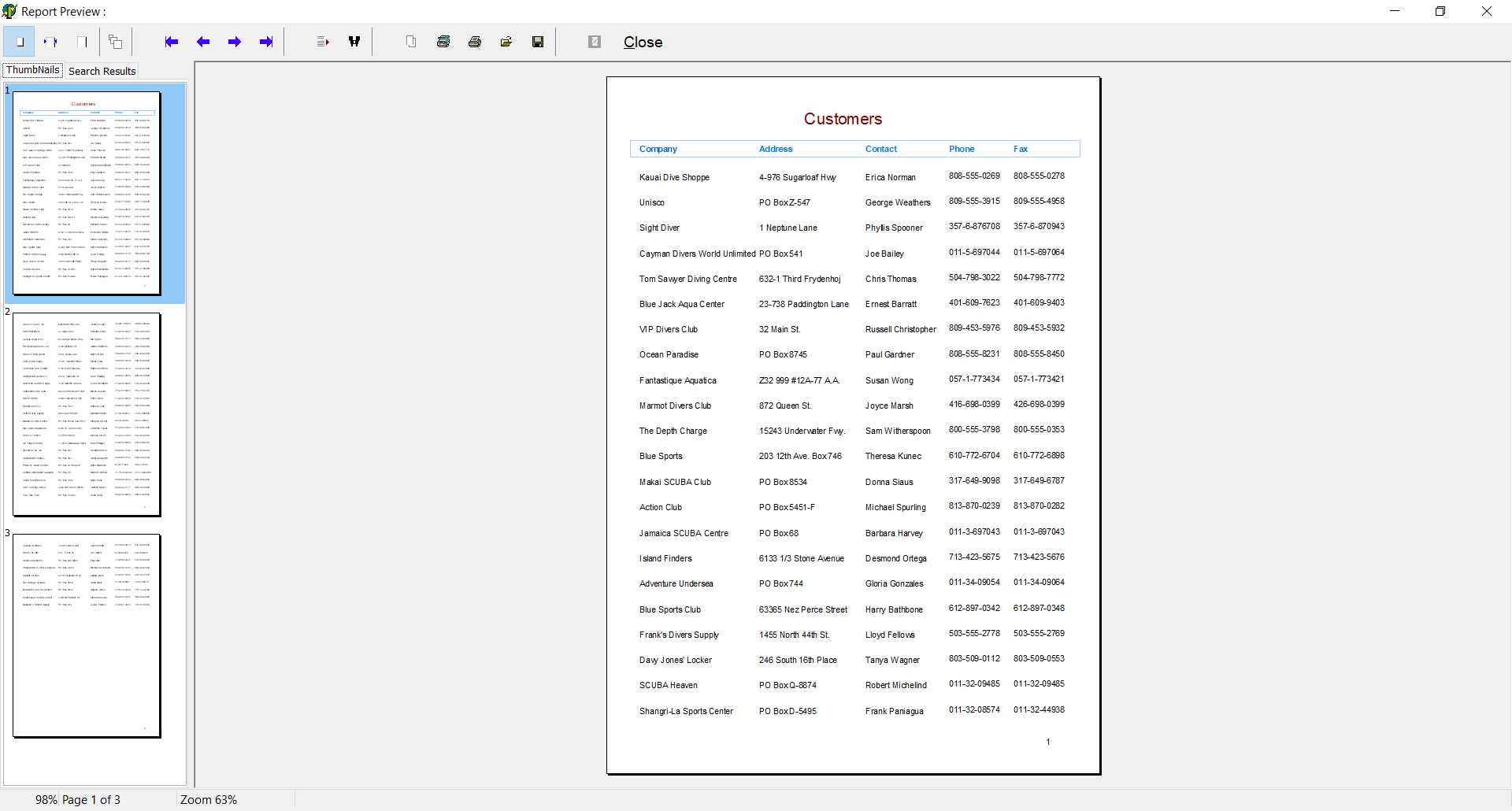Click the Contact column header
1512x811 pixels.
coord(881,149)
